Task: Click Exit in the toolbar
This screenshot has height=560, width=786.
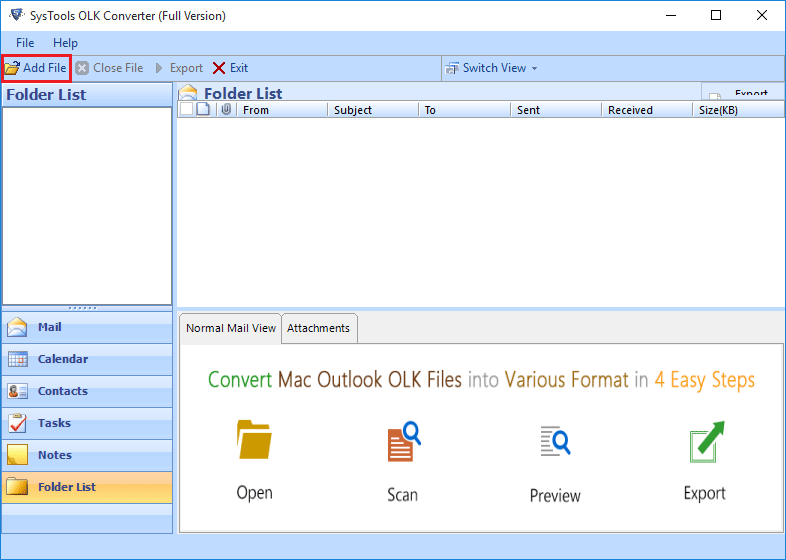Action: [231, 68]
